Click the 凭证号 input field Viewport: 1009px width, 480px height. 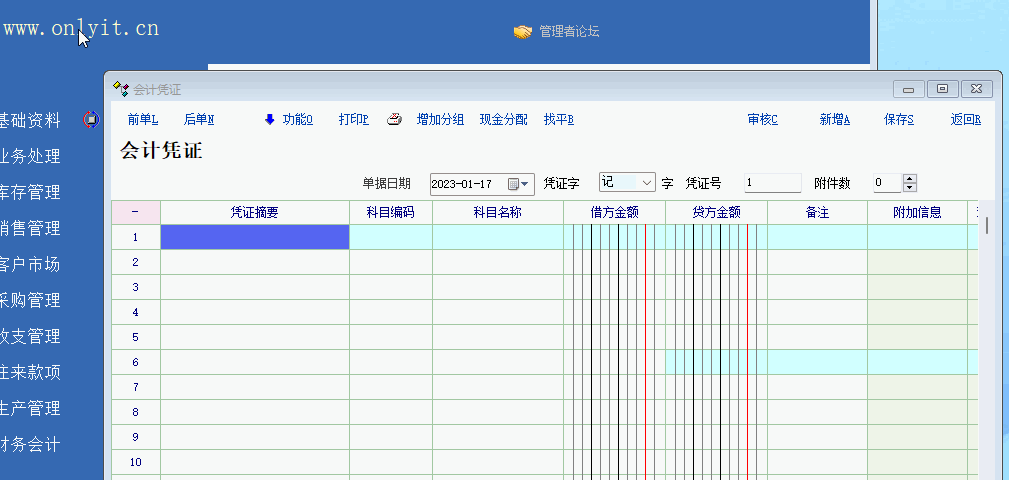click(772, 183)
